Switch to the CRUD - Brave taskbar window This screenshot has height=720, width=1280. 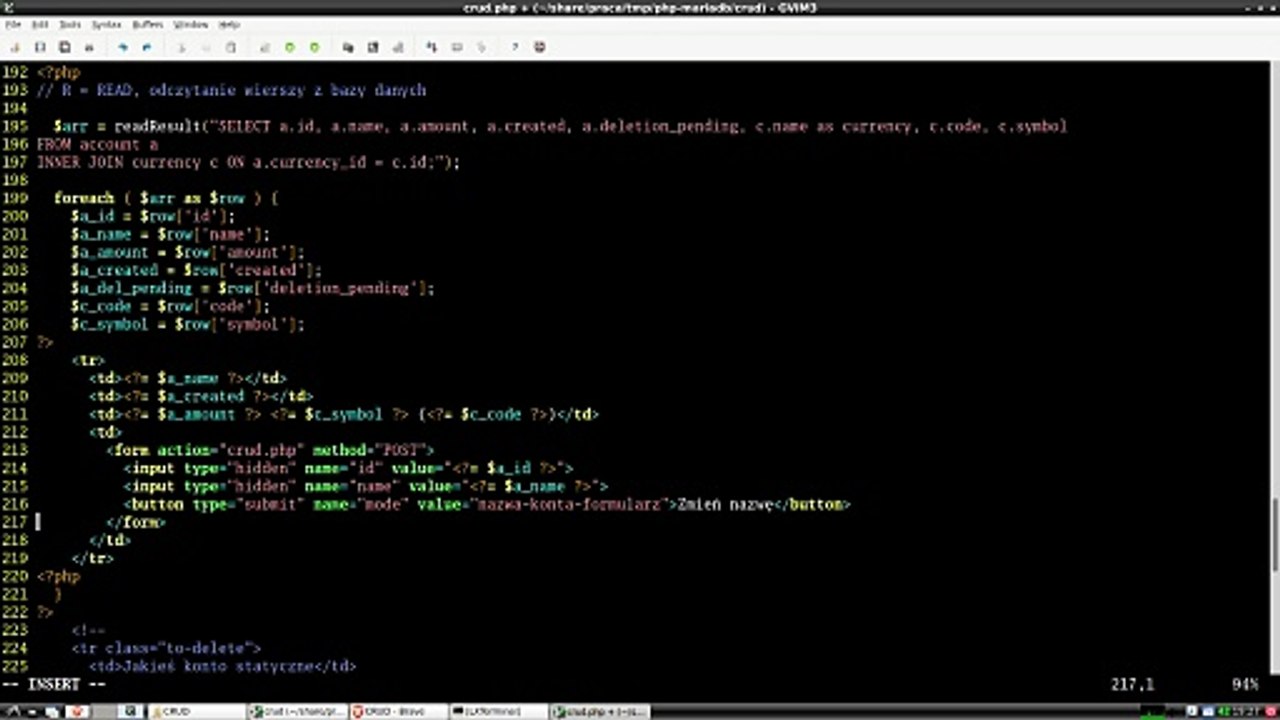(x=399, y=711)
